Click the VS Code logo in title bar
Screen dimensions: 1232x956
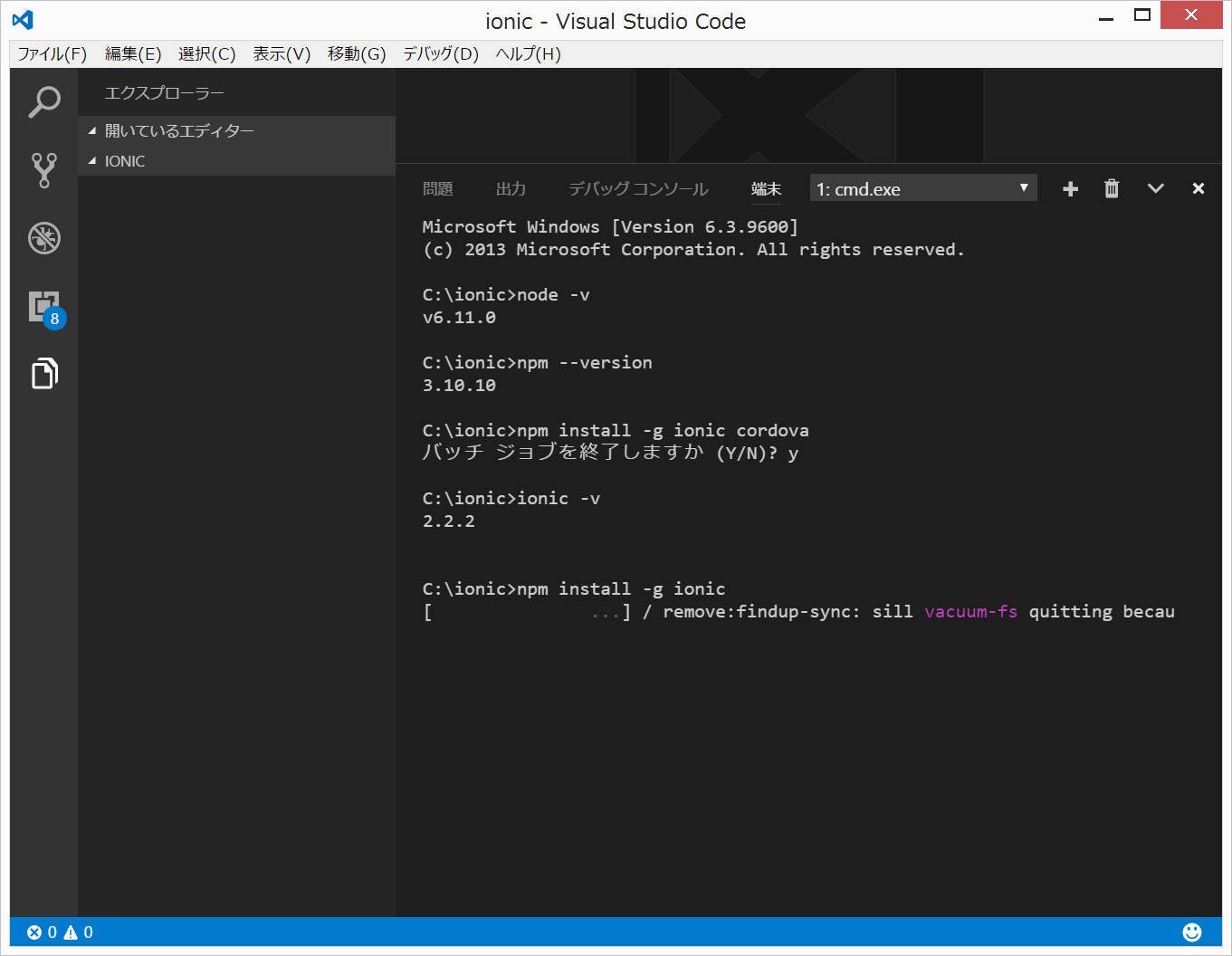(x=24, y=20)
